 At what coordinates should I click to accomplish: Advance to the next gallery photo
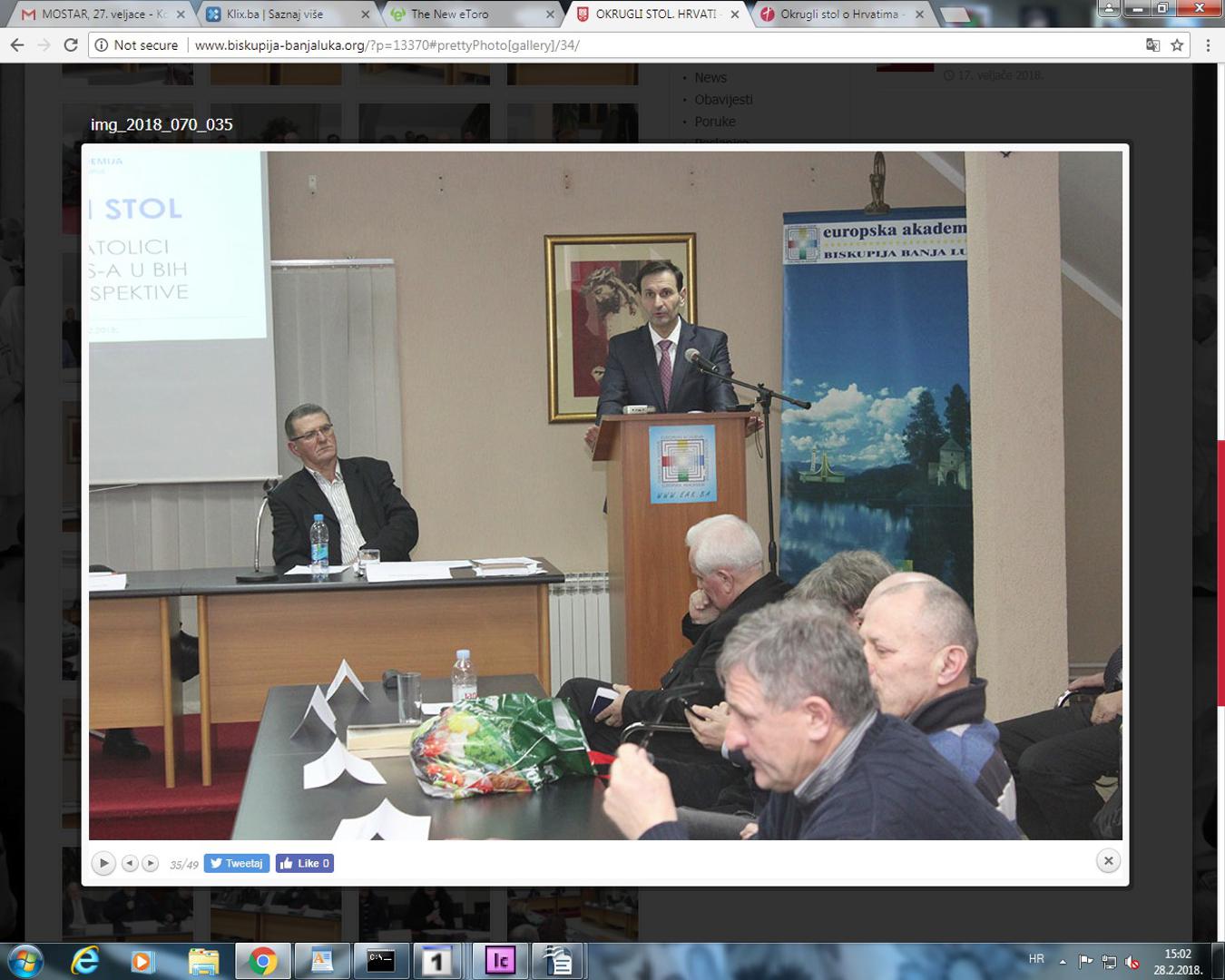coord(151,863)
